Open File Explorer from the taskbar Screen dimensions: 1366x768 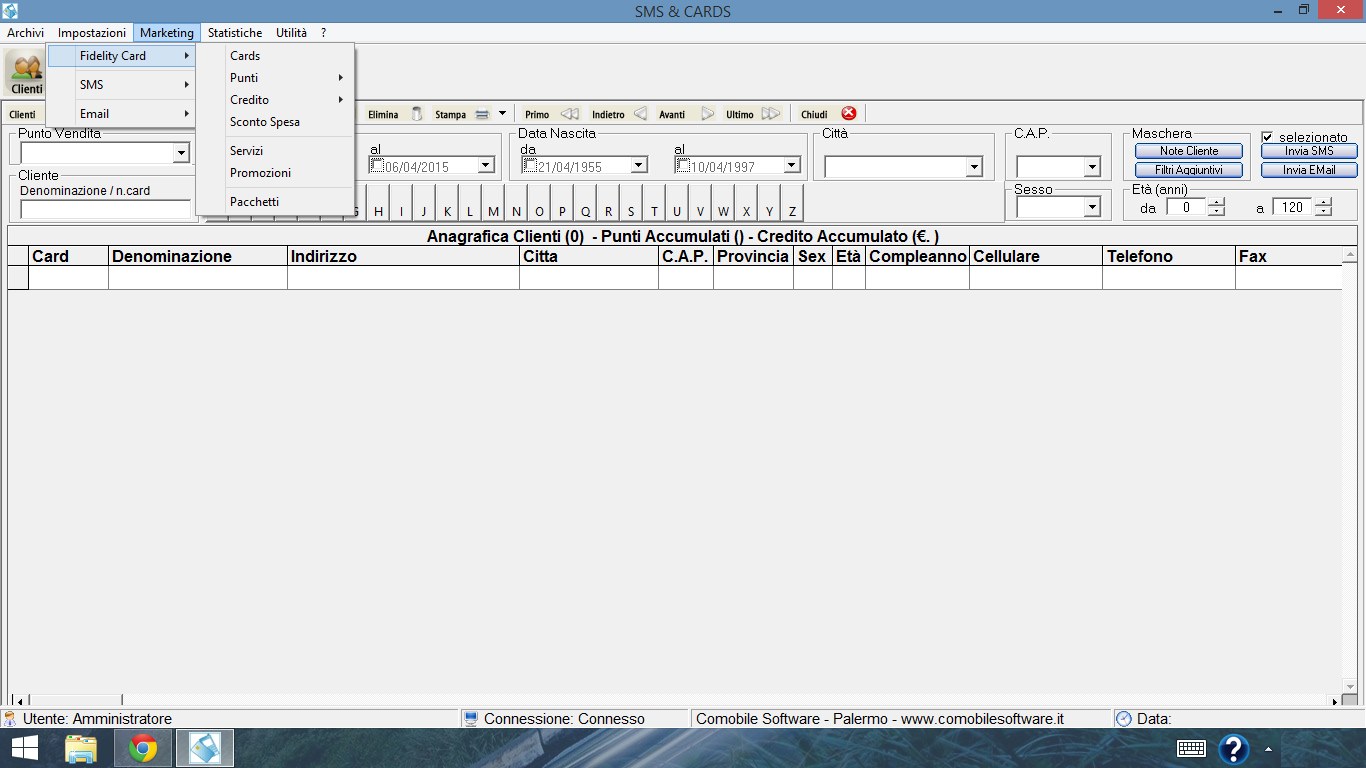tap(81, 748)
